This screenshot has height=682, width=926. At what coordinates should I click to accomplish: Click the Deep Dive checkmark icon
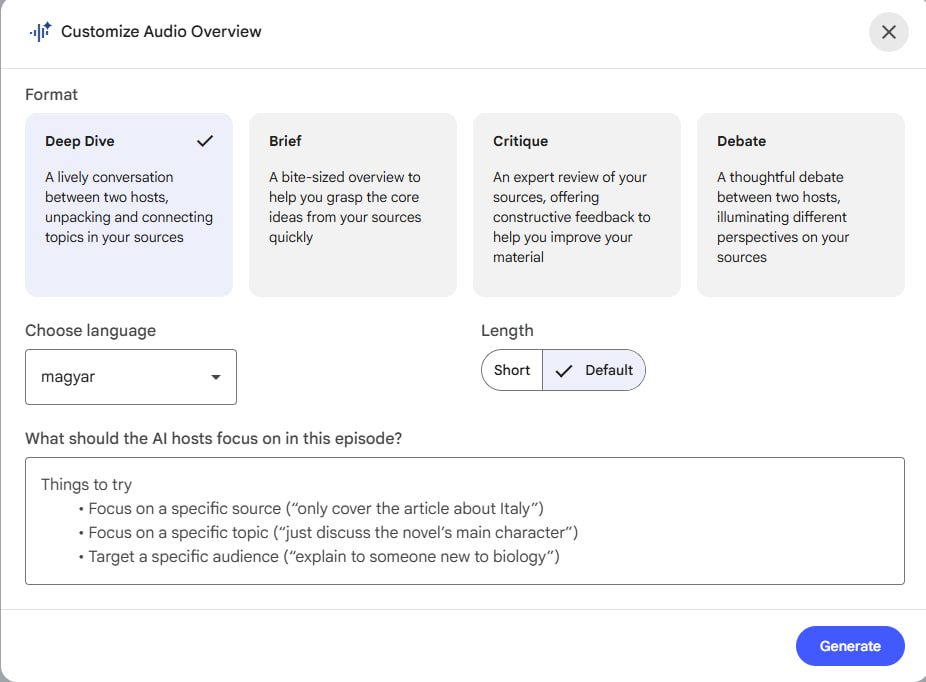[205, 141]
